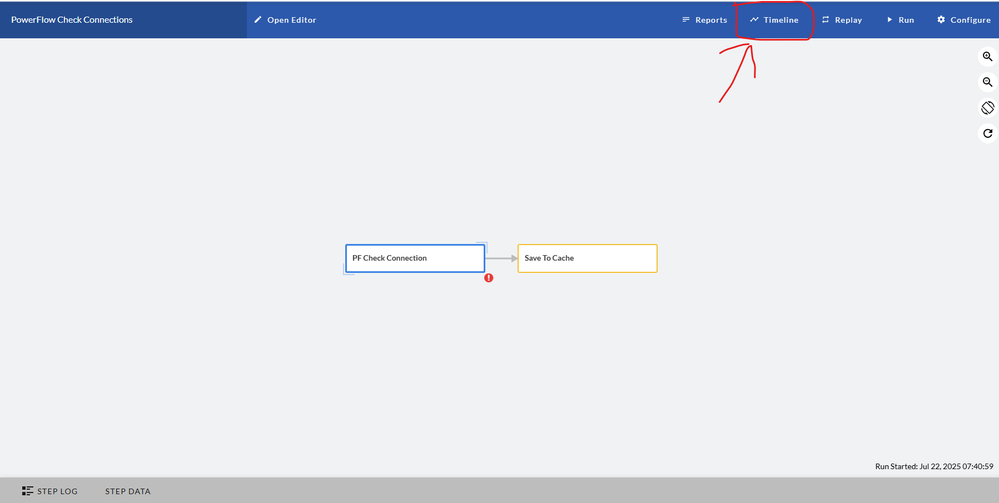The width and height of the screenshot is (999, 503).
Task: Open the Reports page
Action: tap(704, 20)
